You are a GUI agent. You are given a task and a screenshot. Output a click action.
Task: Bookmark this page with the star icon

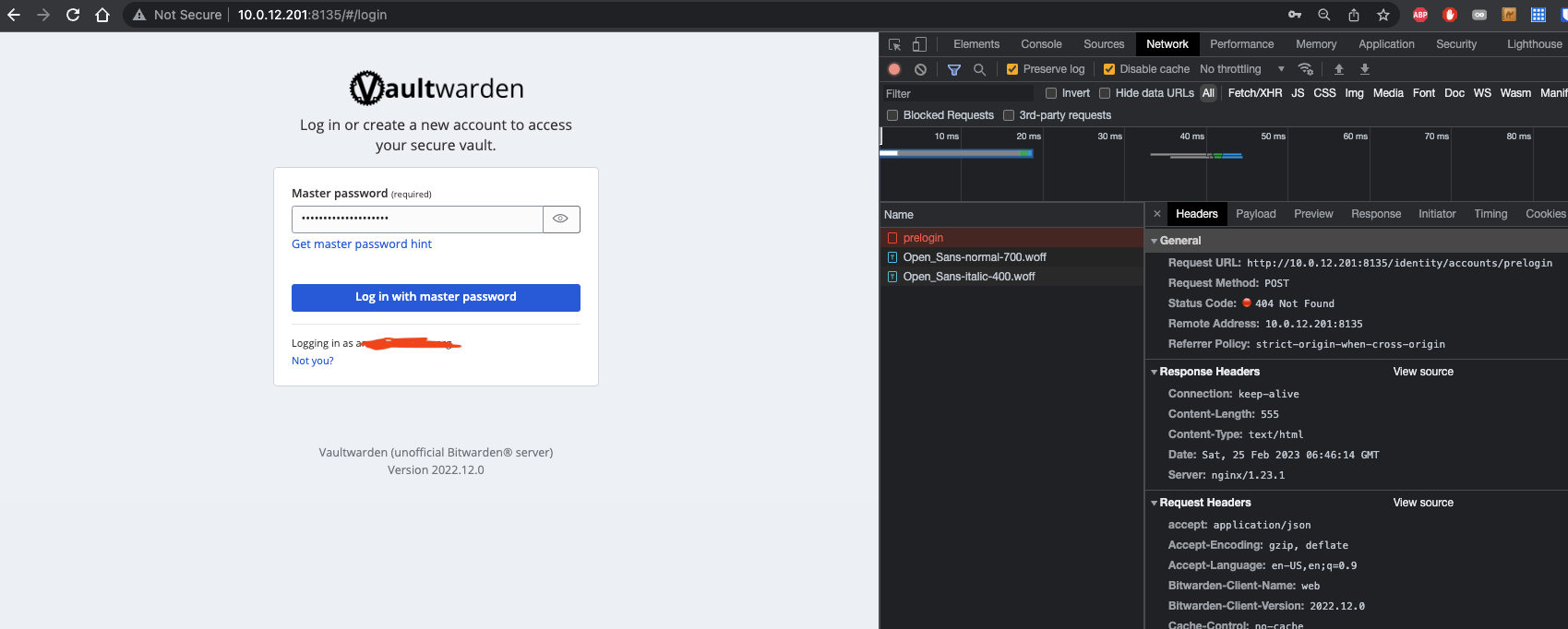(1383, 15)
